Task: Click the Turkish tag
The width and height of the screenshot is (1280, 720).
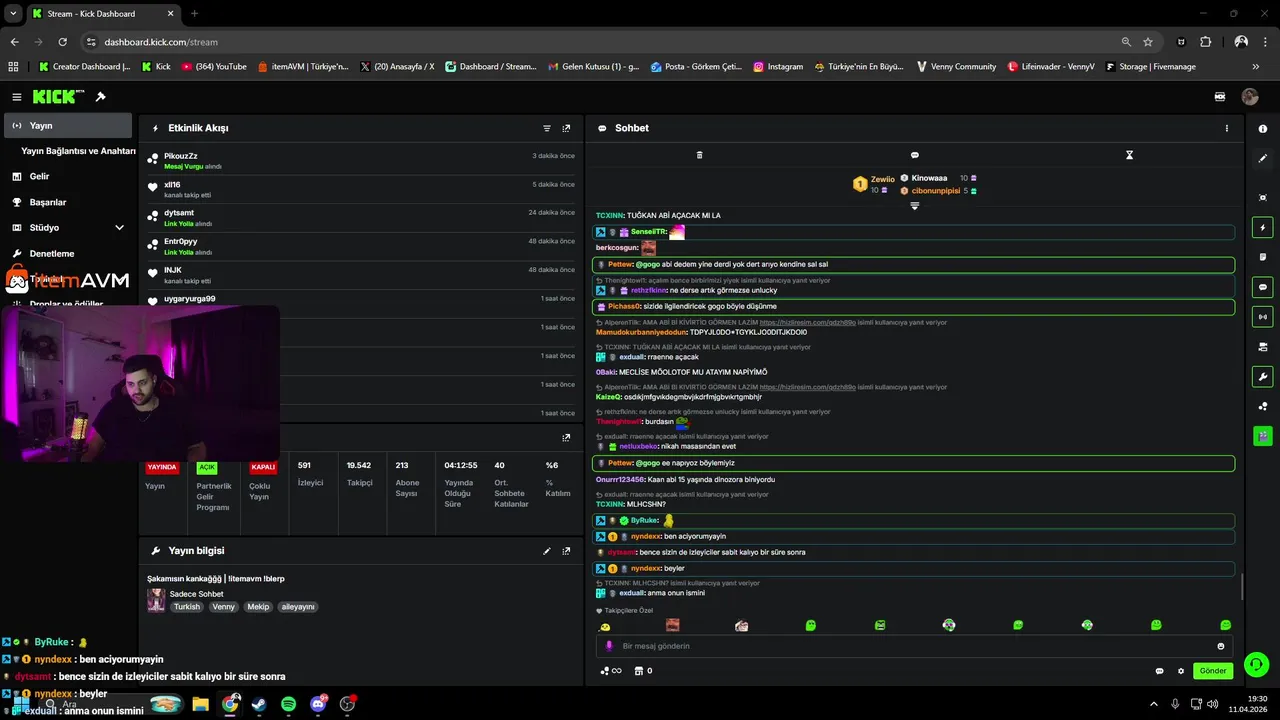Action: pos(187,607)
